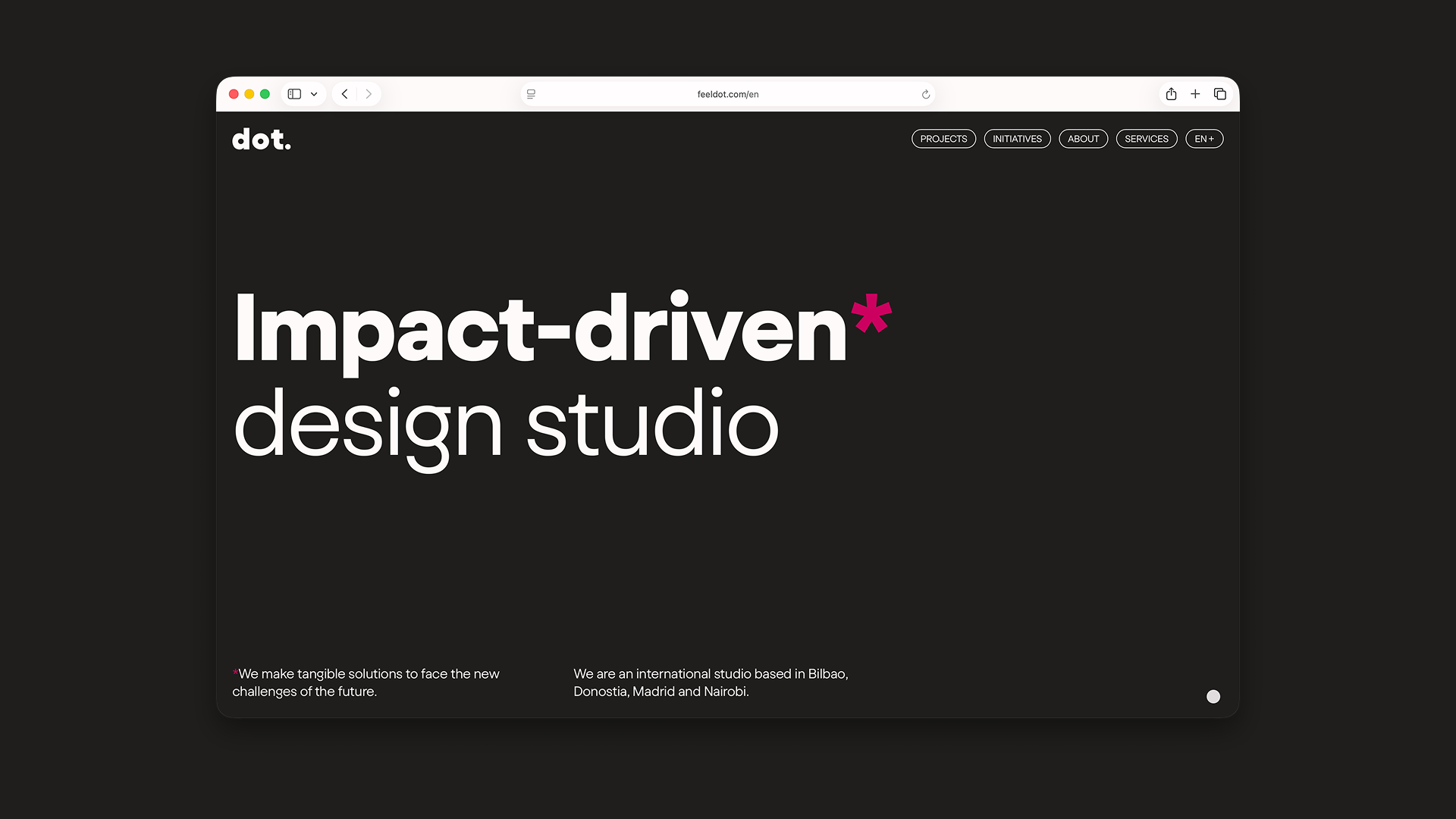The width and height of the screenshot is (1456, 819).
Task: Click the feeldot.com/en address field
Action: tap(727, 94)
